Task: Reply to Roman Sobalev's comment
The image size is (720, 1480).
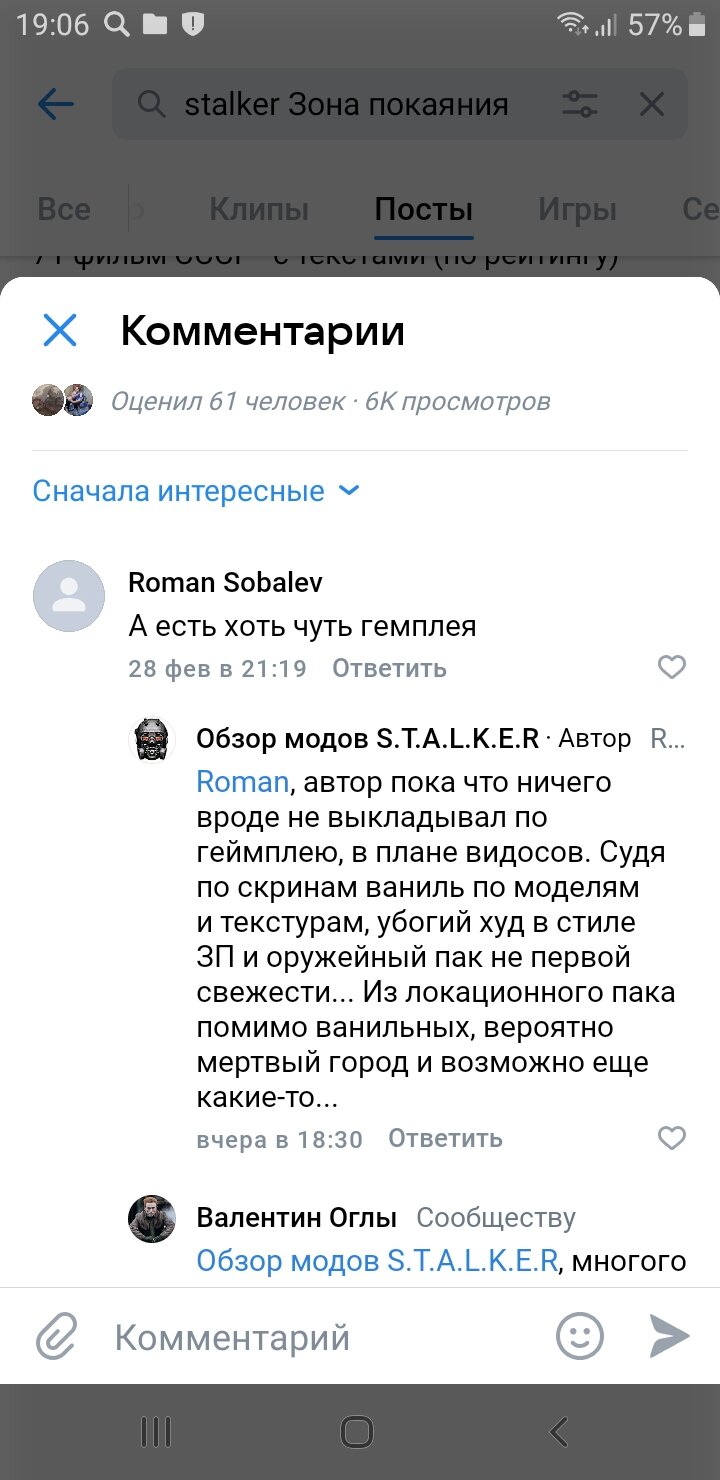Action: tap(389, 668)
